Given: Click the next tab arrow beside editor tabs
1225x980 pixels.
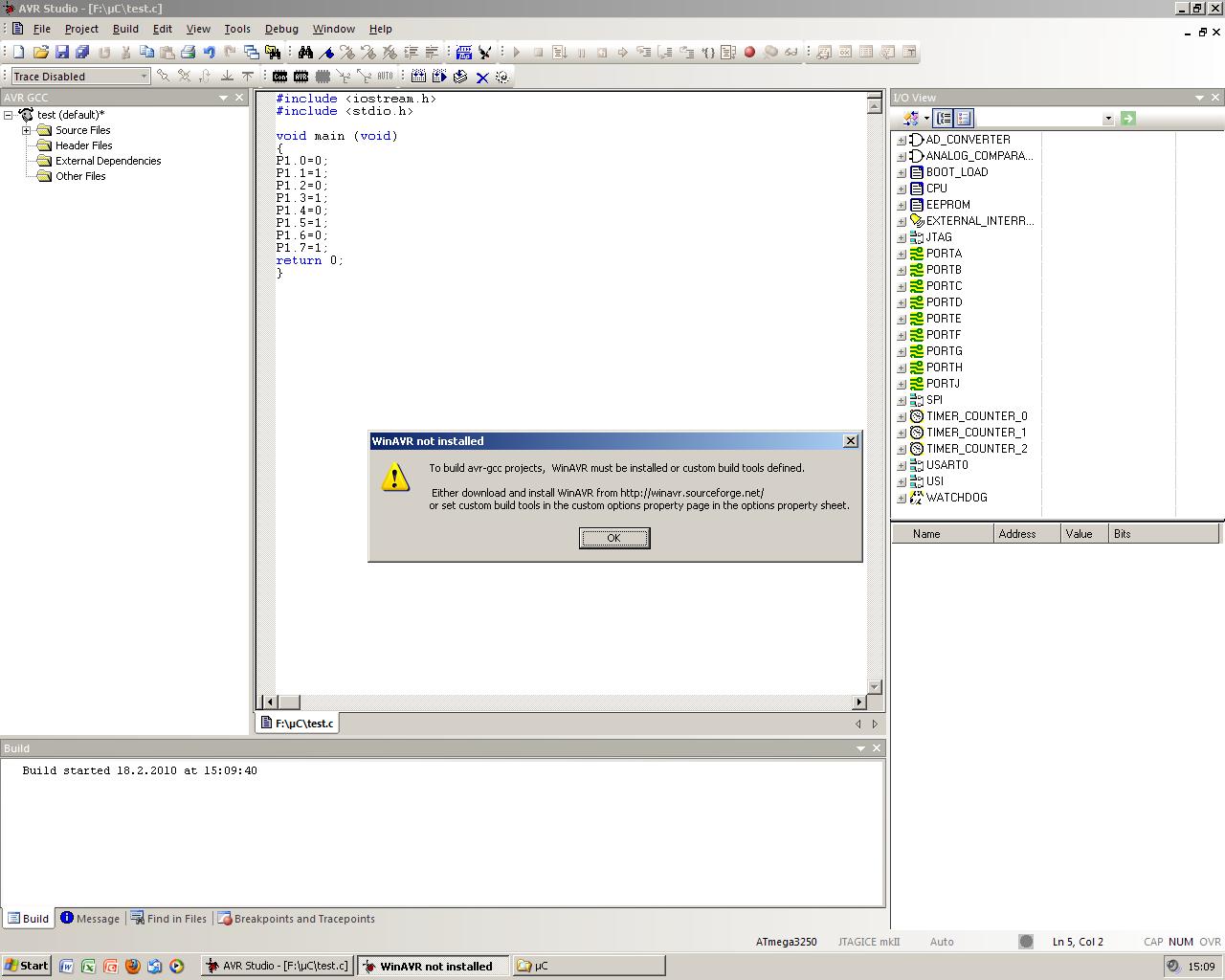Looking at the screenshot, I should click(x=875, y=724).
